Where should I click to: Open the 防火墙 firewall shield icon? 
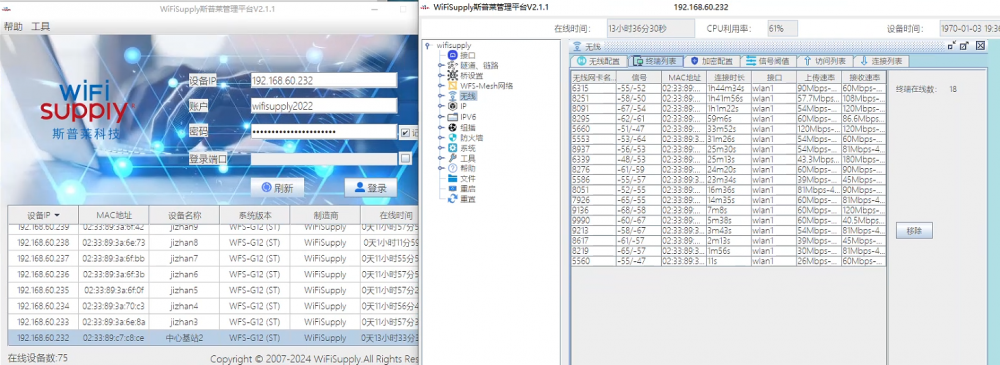point(453,137)
